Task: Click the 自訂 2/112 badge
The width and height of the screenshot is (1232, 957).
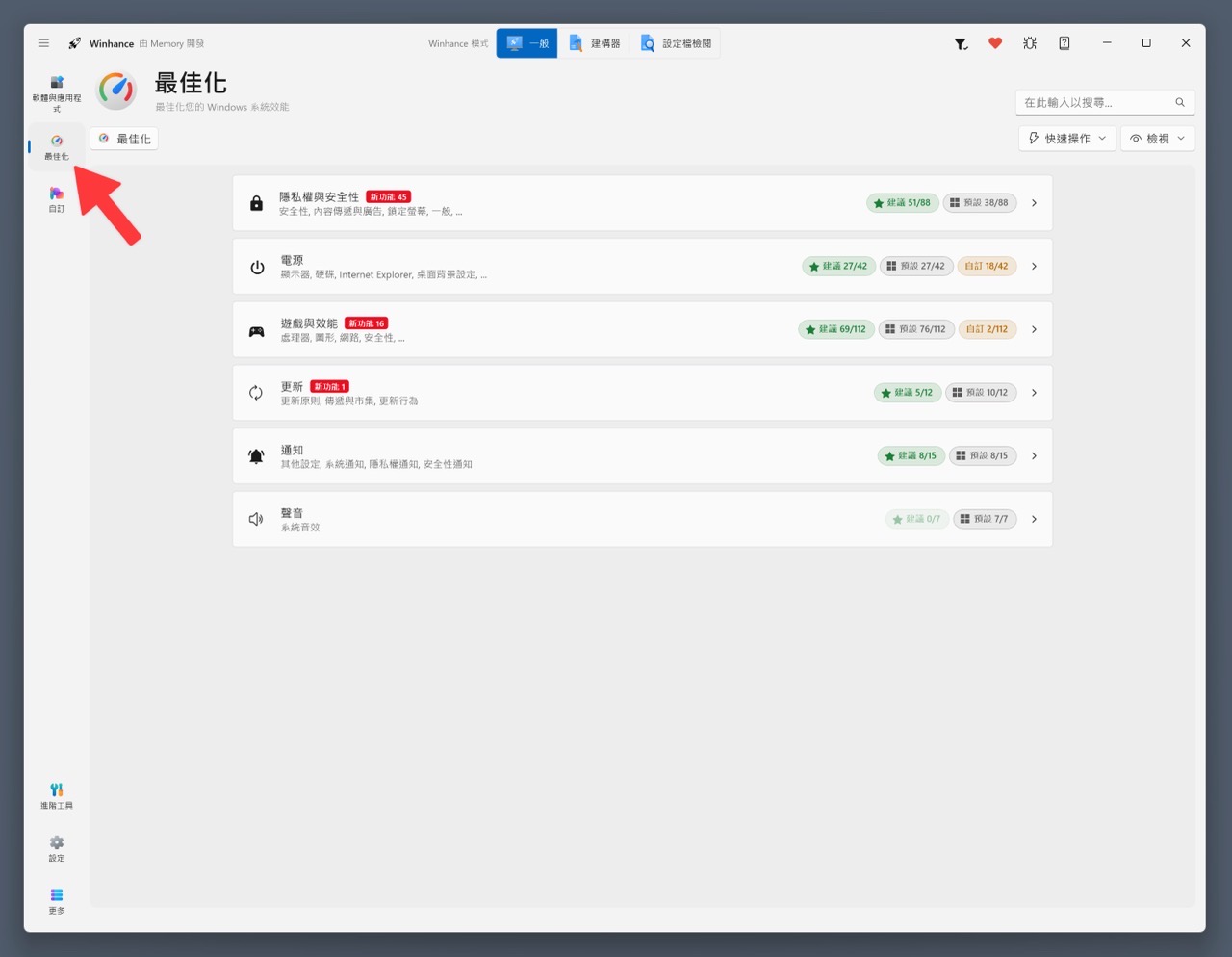Action: pos(988,329)
